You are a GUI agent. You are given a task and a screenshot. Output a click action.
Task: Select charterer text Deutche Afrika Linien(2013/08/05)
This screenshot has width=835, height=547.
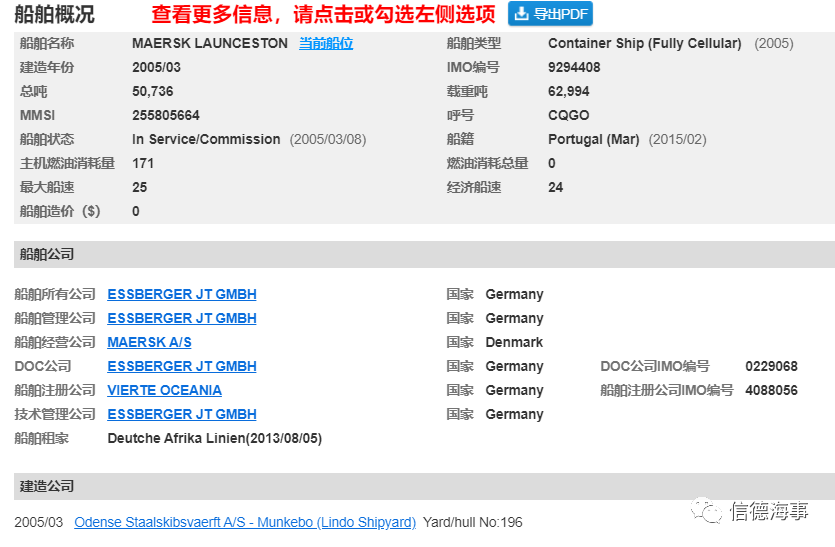[215, 438]
